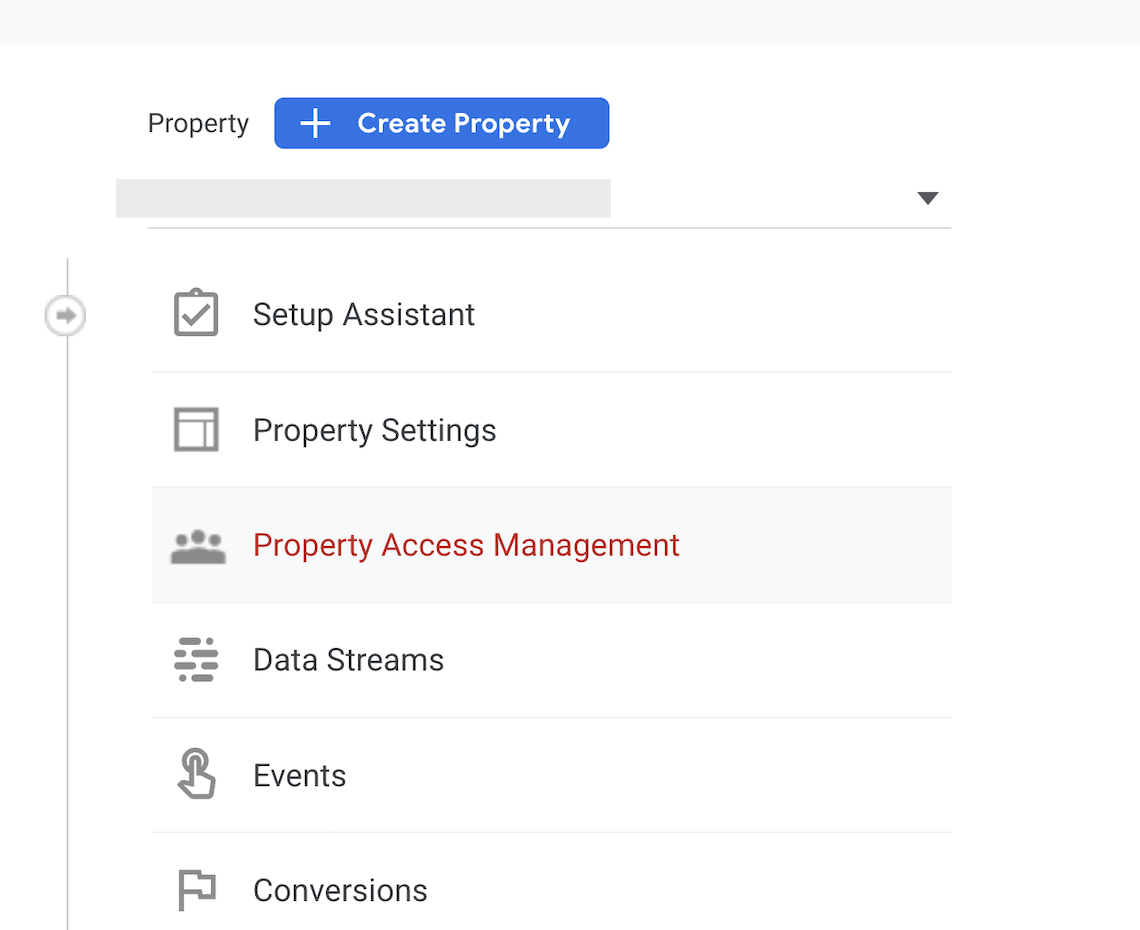1140x930 pixels.
Task: Open the property switcher triangle control
Action: pyautogui.click(x=928, y=198)
